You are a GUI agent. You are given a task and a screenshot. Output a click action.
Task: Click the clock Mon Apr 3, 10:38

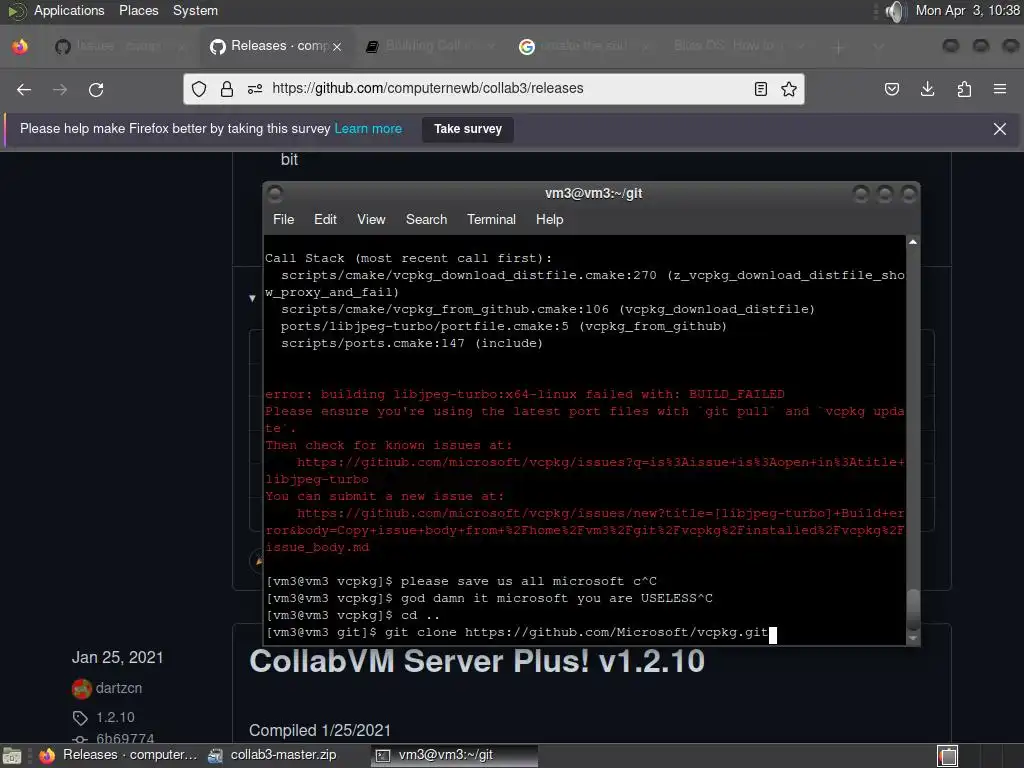pos(967,11)
